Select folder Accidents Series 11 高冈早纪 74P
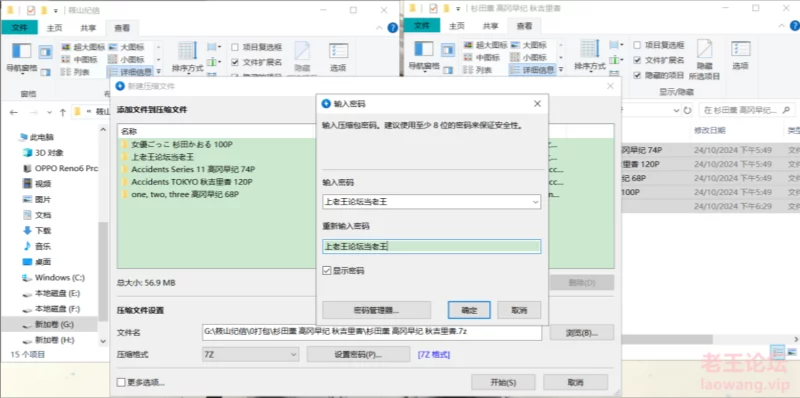 [x=193, y=169]
